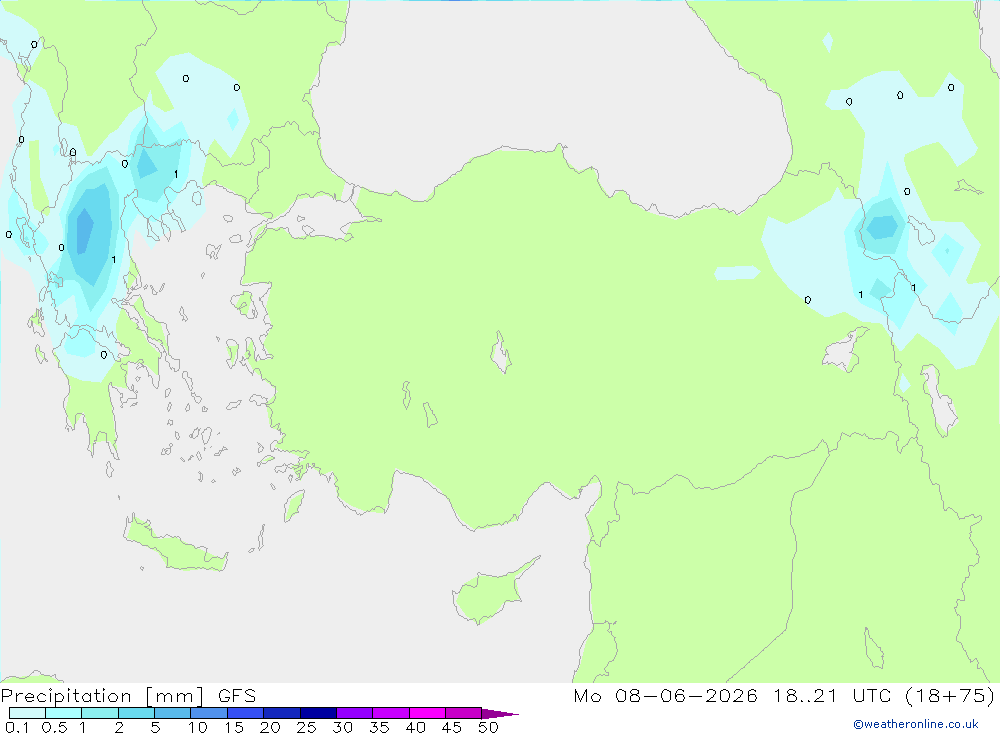This screenshot has width=1000, height=733.
Task: Pick the 35–40 mm legend color swatch
Action: click(x=391, y=713)
